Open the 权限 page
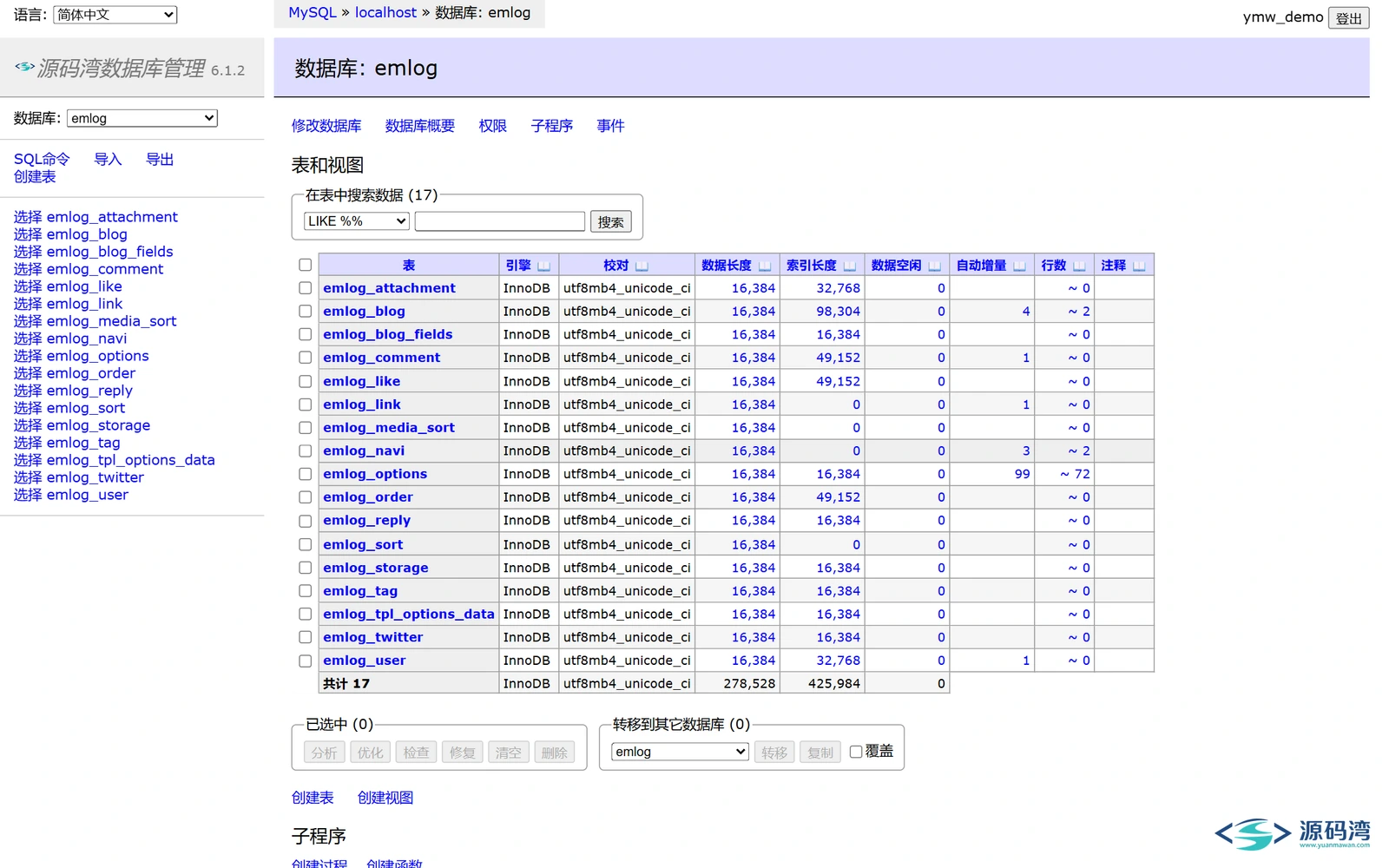1389x868 pixels. point(493,126)
